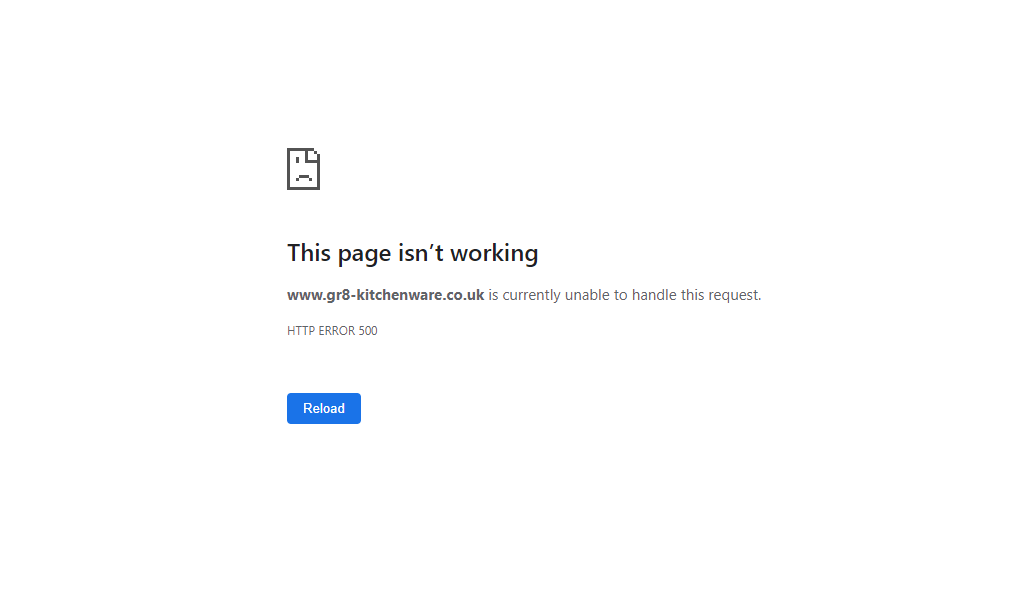Image resolution: width=1020 pixels, height=595 pixels.
Task: Click the frowning mouth on the error icon
Action: click(303, 177)
